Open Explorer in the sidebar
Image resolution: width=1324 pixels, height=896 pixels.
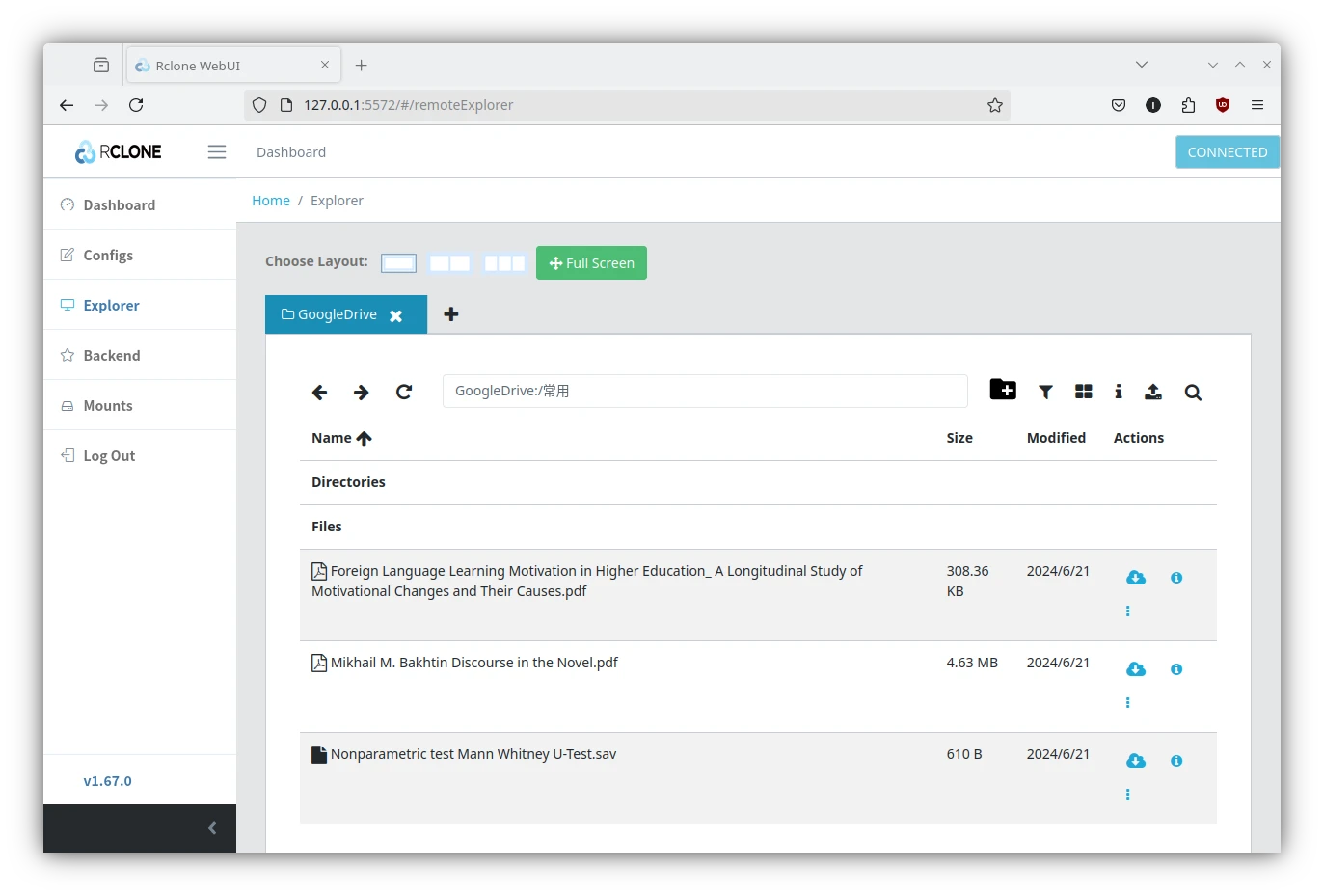pyautogui.click(x=140, y=305)
